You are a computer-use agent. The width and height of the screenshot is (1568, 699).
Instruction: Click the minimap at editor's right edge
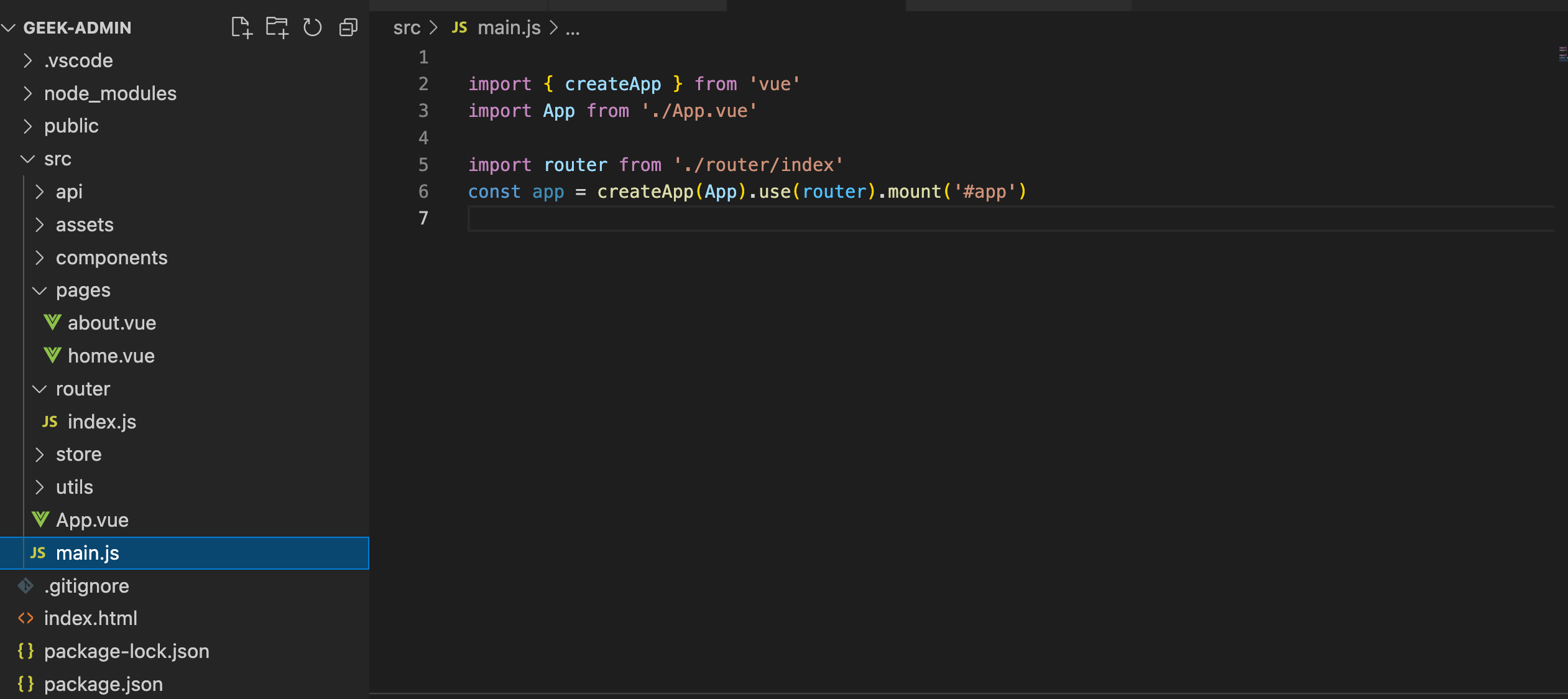pos(1562,55)
